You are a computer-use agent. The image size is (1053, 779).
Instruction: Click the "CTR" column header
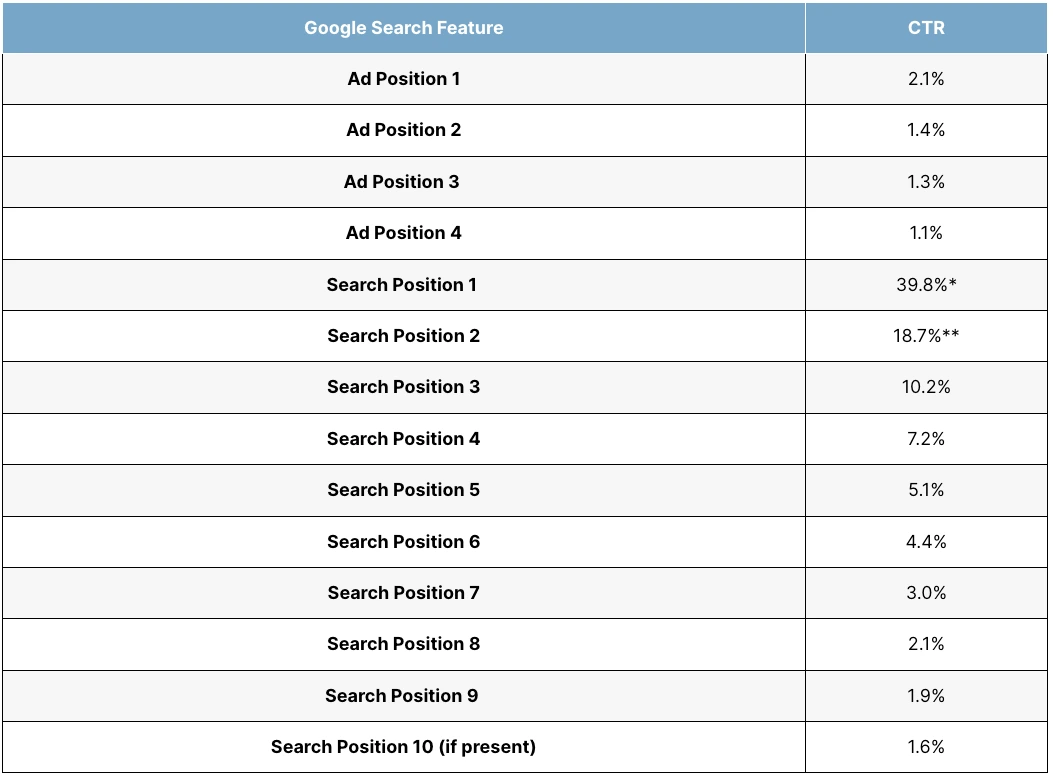click(925, 28)
